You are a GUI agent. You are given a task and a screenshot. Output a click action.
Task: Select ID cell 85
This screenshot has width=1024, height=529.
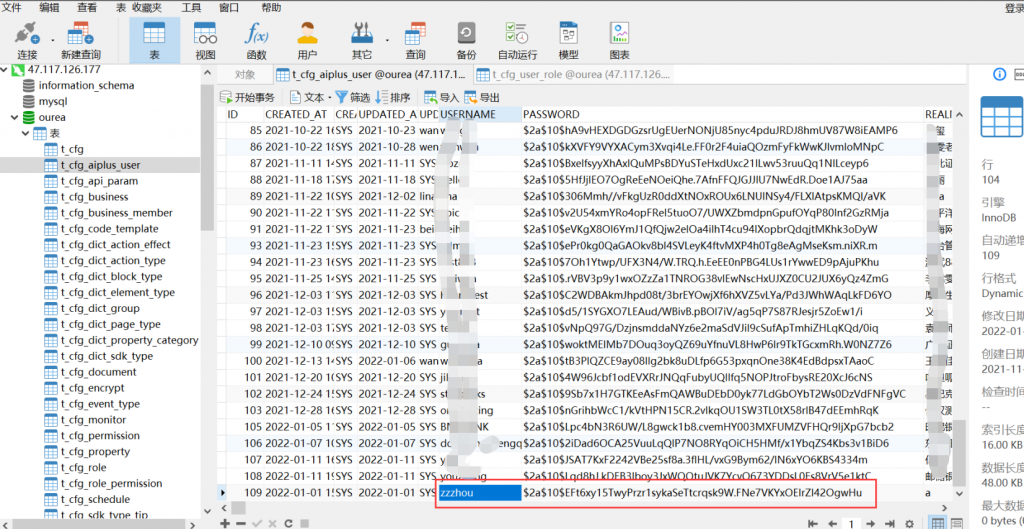point(245,131)
